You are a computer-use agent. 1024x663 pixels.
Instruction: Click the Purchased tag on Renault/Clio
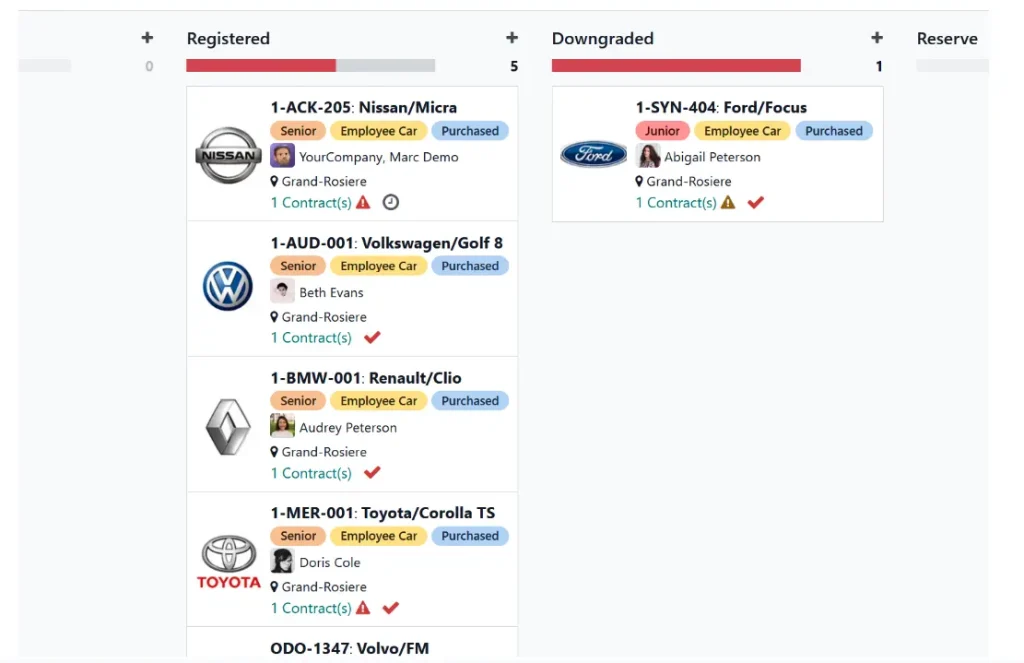pos(470,400)
